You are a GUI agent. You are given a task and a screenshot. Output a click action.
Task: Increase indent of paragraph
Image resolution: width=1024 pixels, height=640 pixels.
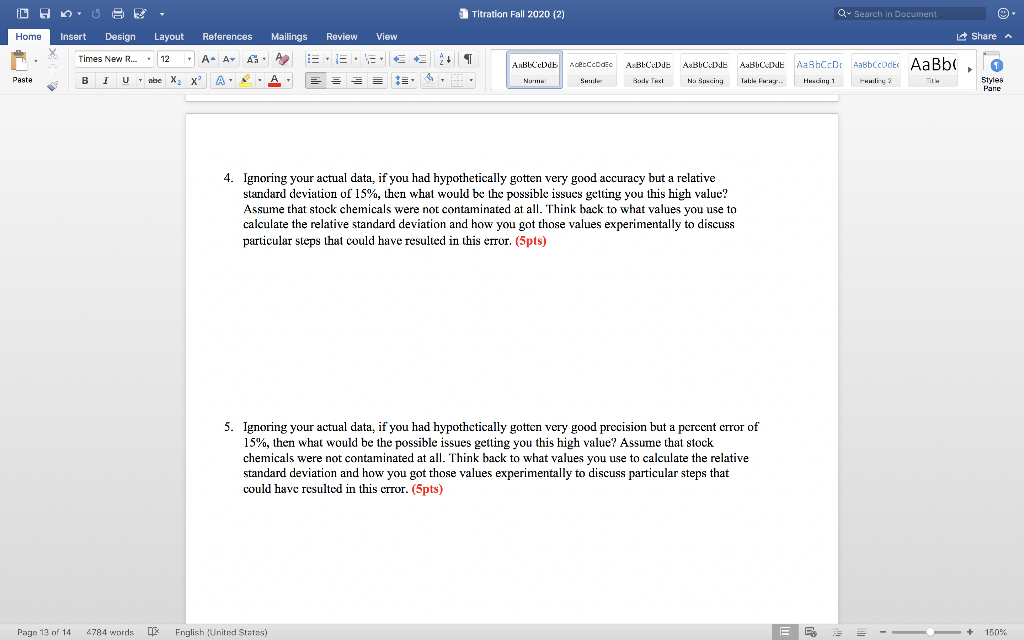pos(421,60)
